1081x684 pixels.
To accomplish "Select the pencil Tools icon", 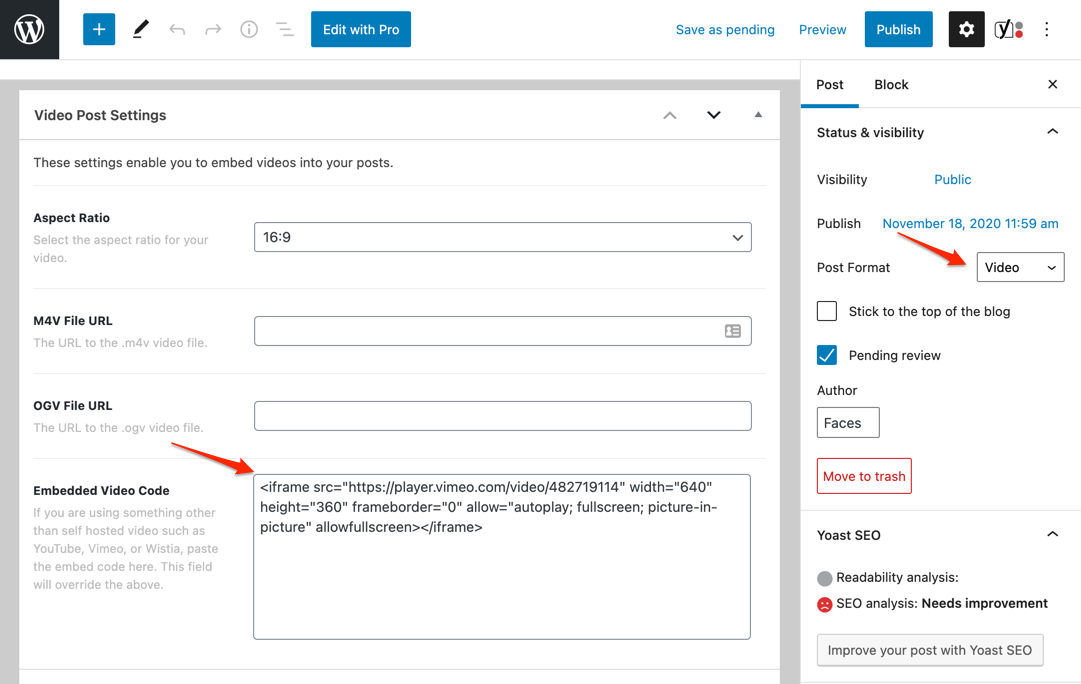I will 141,29.
